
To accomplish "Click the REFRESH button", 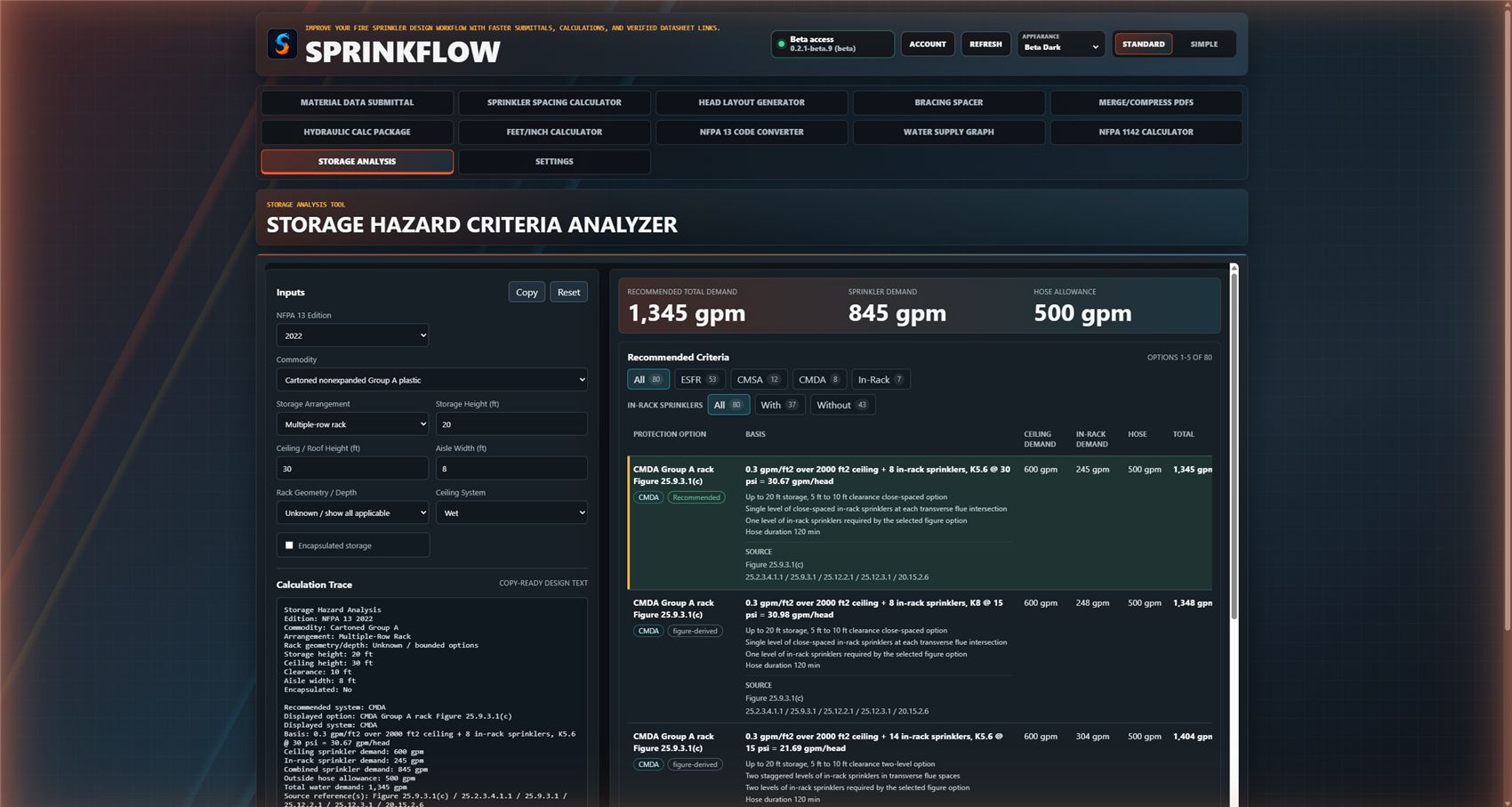I will click(985, 44).
